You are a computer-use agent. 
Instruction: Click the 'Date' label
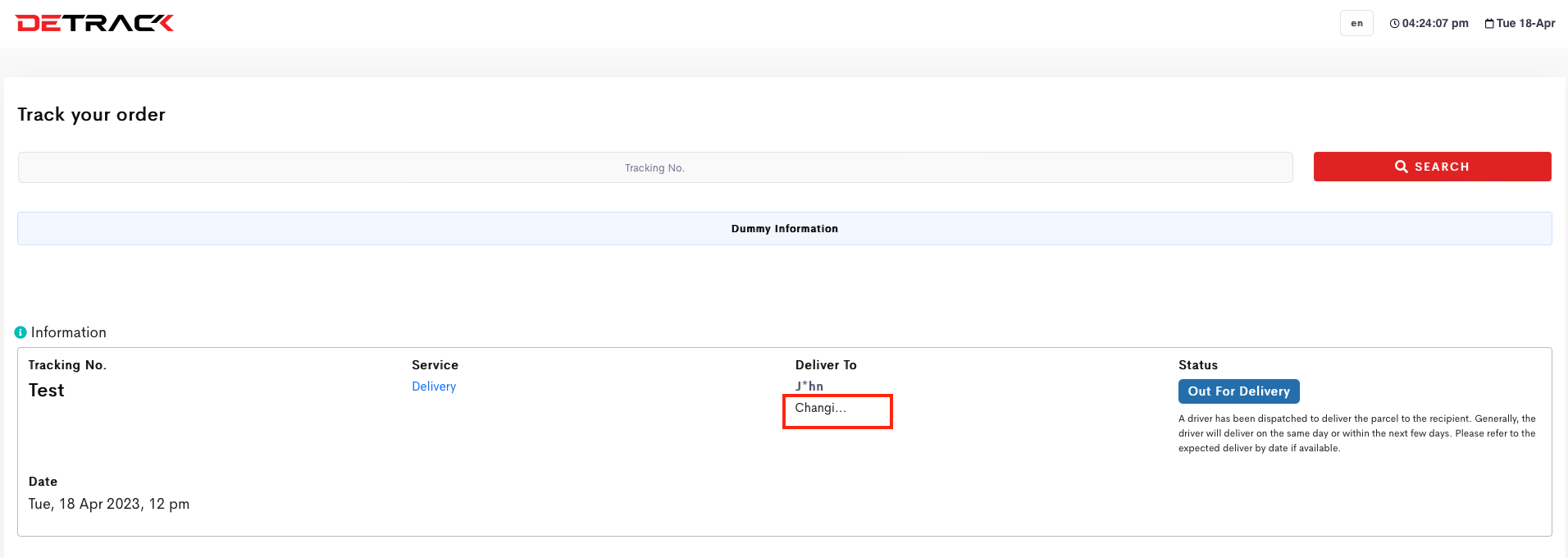click(43, 482)
